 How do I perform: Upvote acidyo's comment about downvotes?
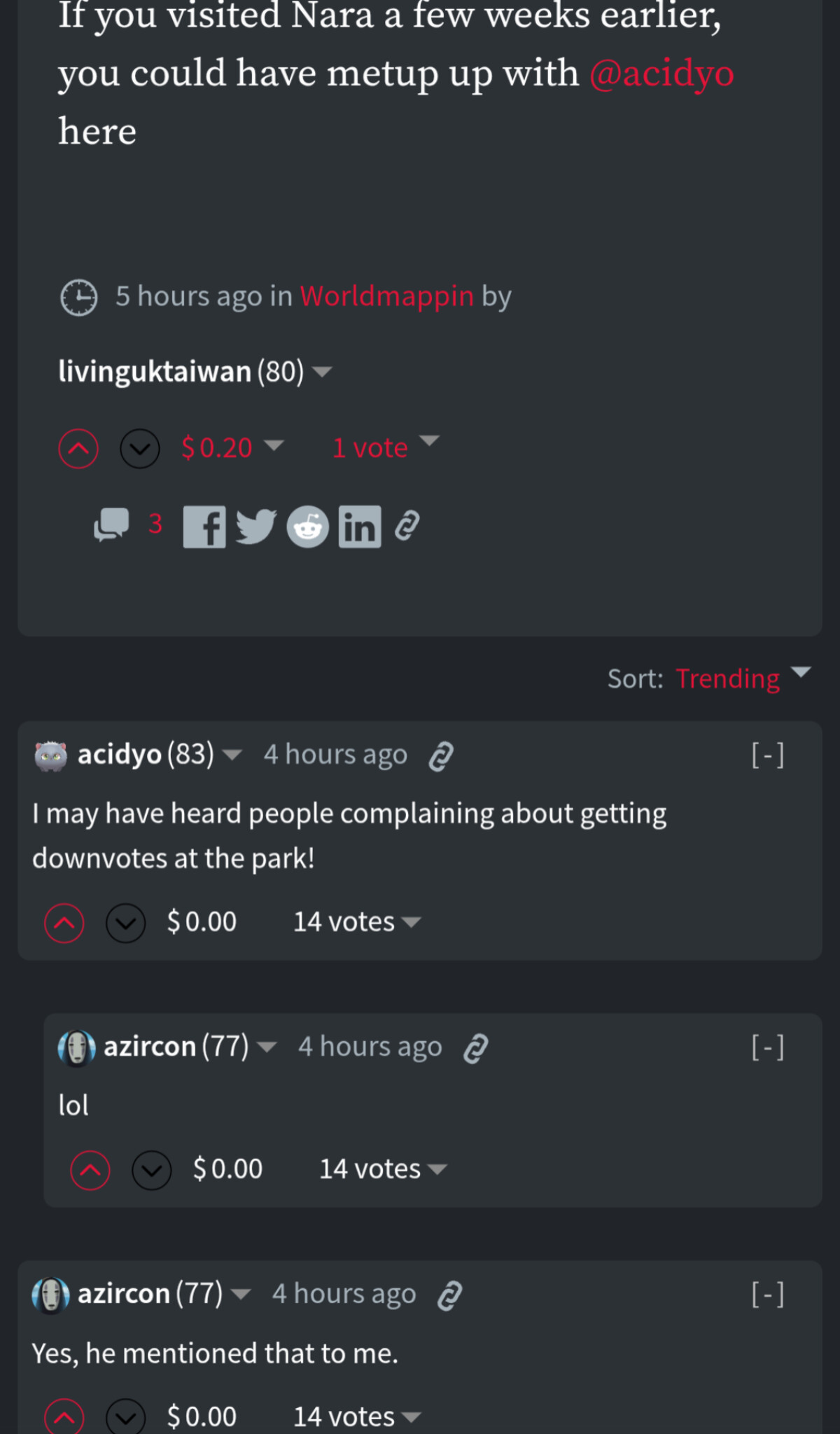click(64, 923)
